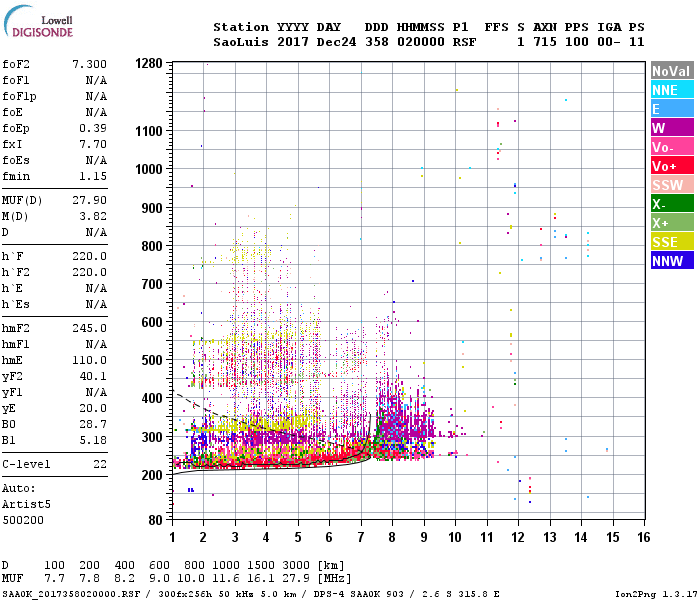
Task: Select the SSE legend swatch
Action: coord(672,242)
